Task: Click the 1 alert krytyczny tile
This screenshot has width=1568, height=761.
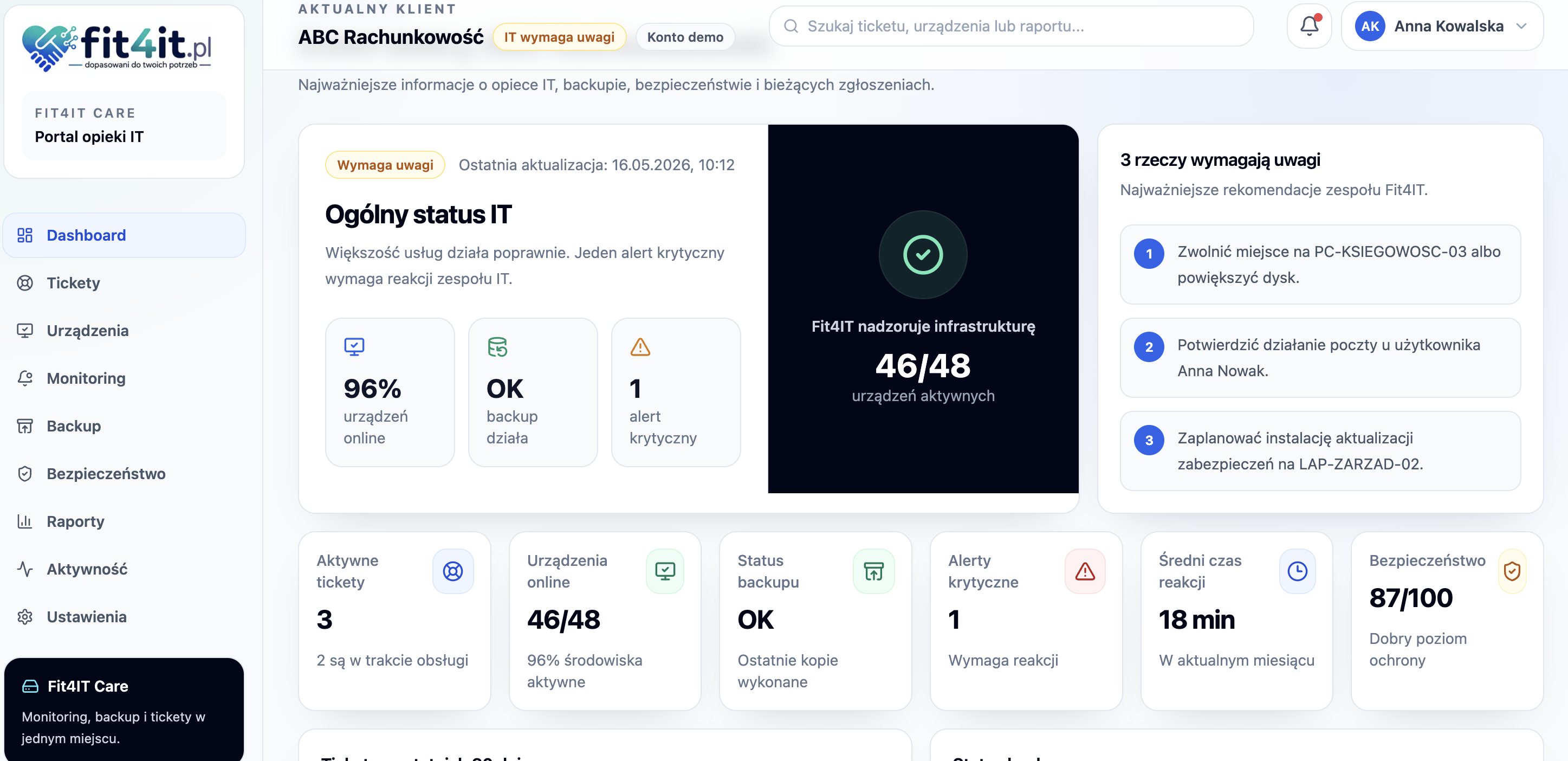Action: (x=676, y=392)
